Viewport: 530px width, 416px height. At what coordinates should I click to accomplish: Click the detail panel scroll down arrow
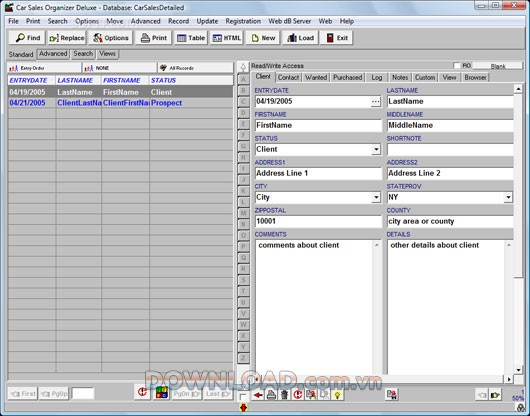tap(518, 370)
